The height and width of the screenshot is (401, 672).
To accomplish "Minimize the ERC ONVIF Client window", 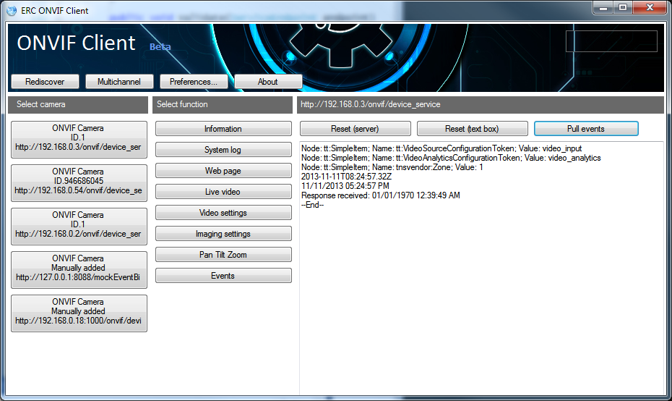I will click(x=603, y=8).
